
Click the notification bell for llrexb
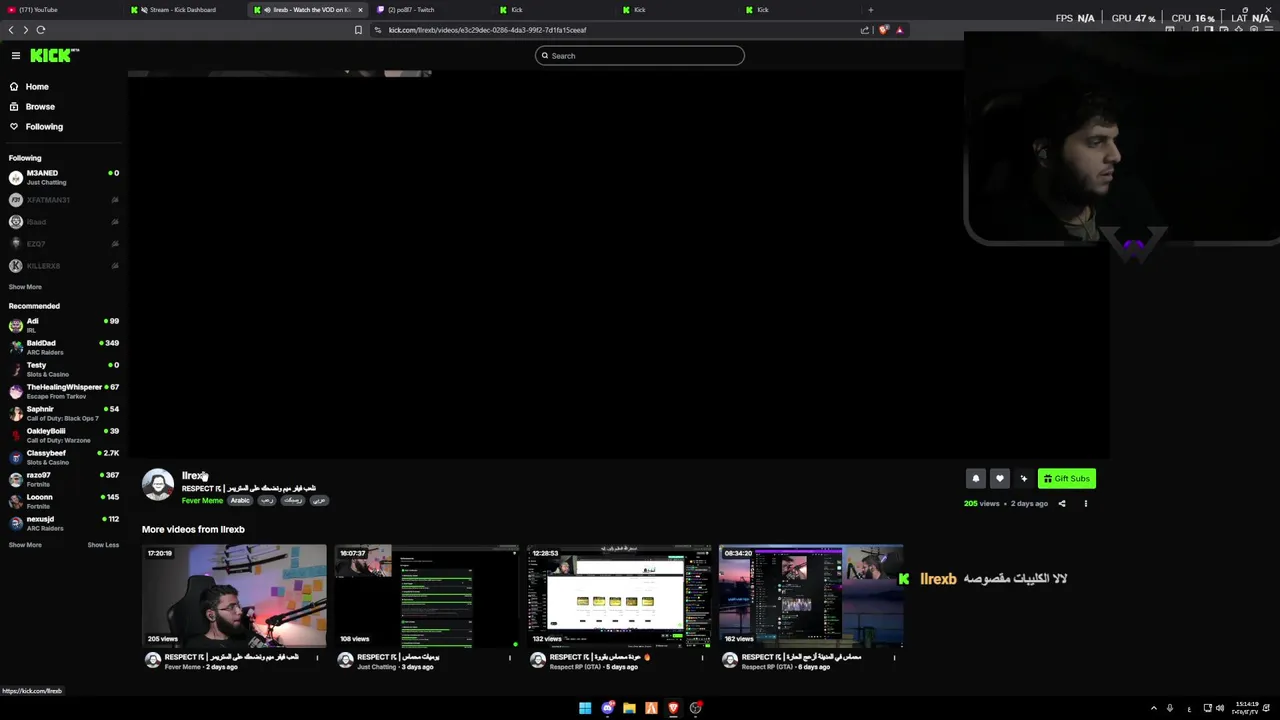point(976,479)
